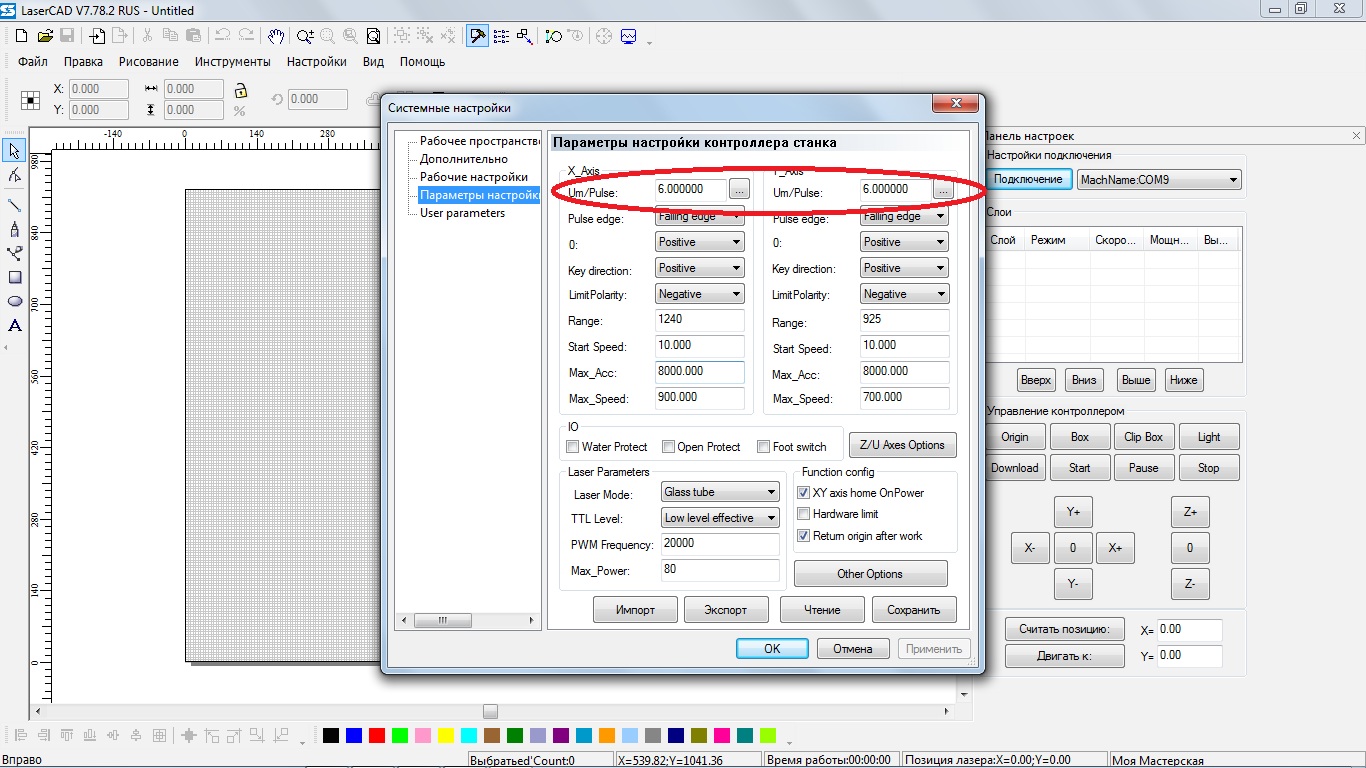
Task: Activate the Pan hand tool
Action: (276, 36)
